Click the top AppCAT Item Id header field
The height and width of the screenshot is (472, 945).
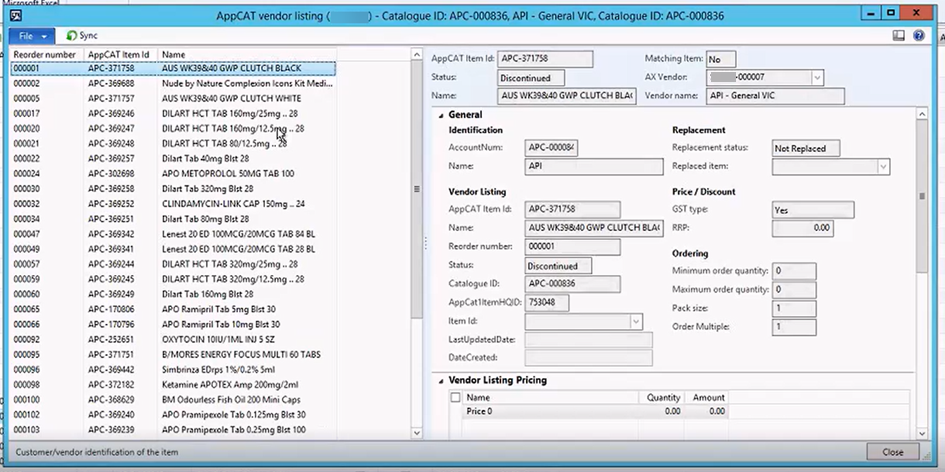click(545, 59)
